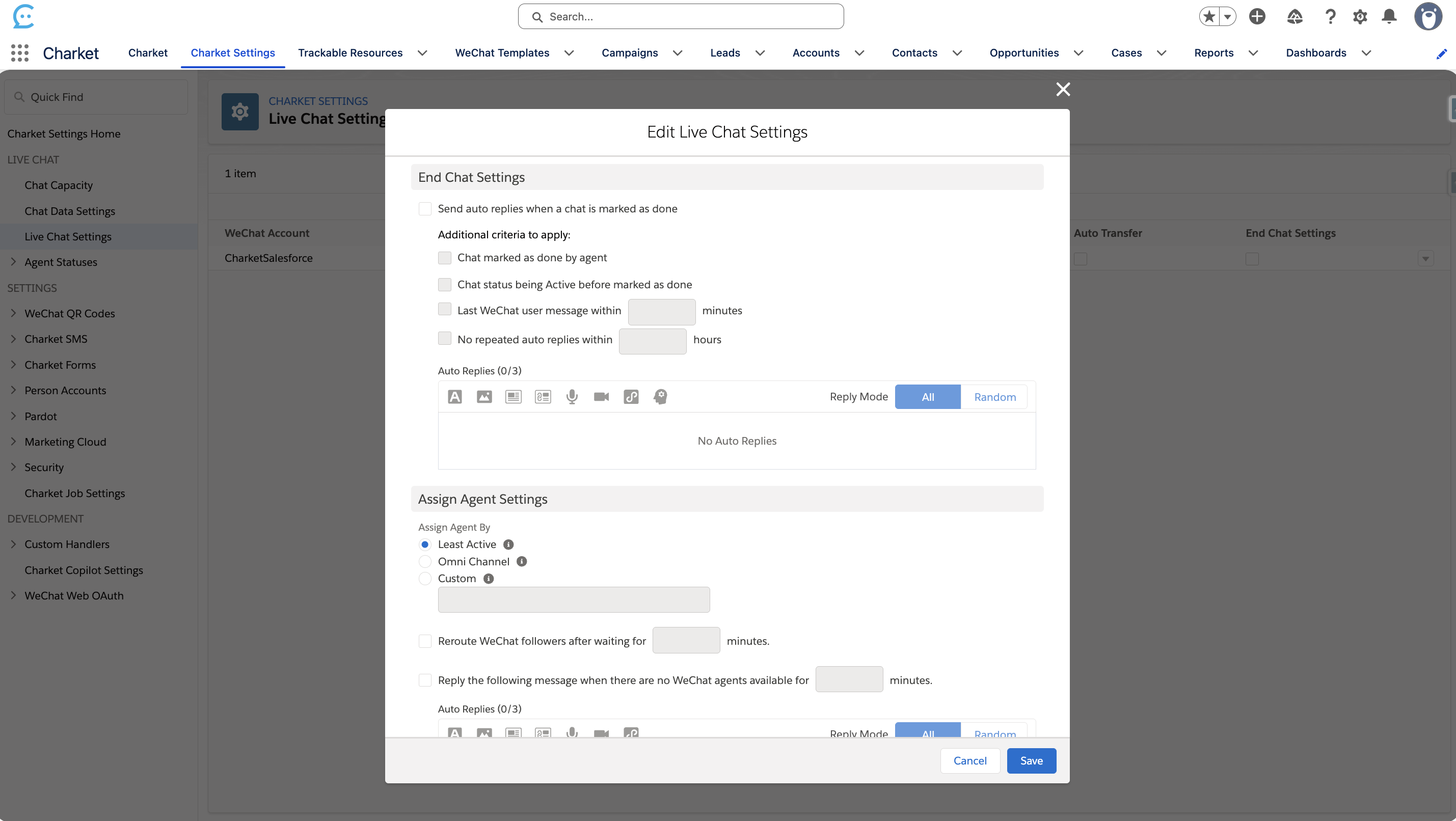Expand Custom Handlers in the sidebar
This screenshot has height=821, width=1456.
pyautogui.click(x=14, y=543)
